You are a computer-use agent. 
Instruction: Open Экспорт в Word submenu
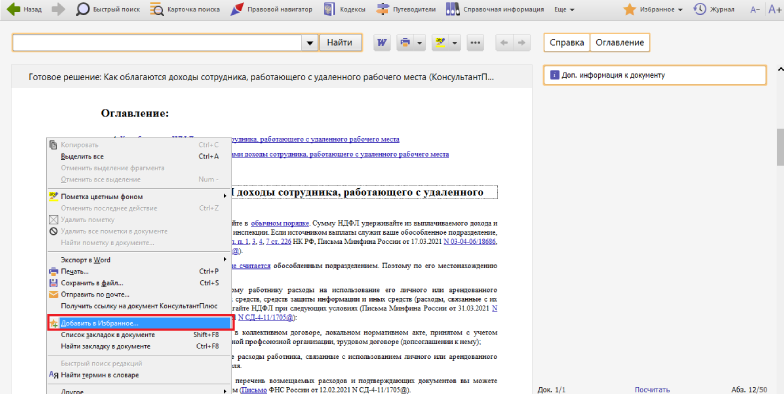click(x=139, y=260)
